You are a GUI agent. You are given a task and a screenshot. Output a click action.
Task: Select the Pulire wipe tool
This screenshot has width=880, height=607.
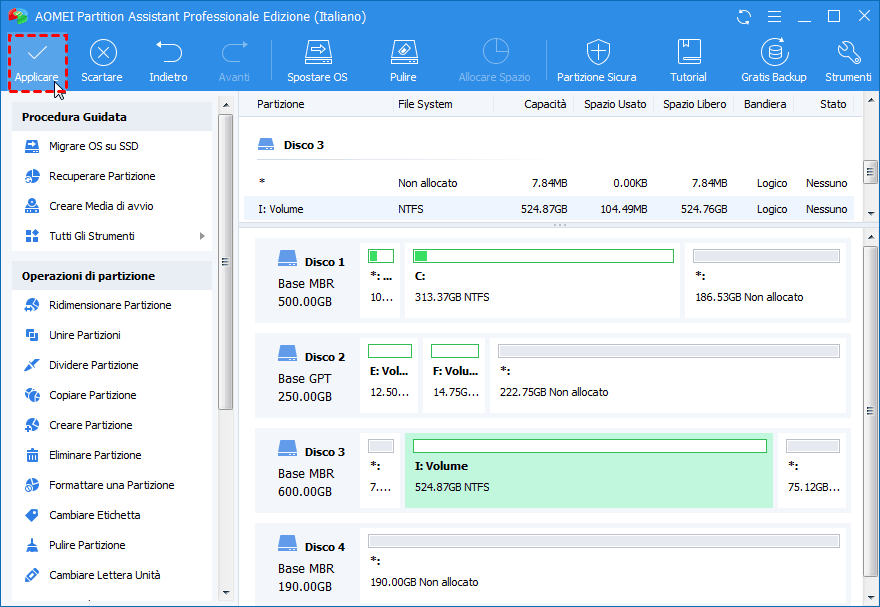[403, 52]
